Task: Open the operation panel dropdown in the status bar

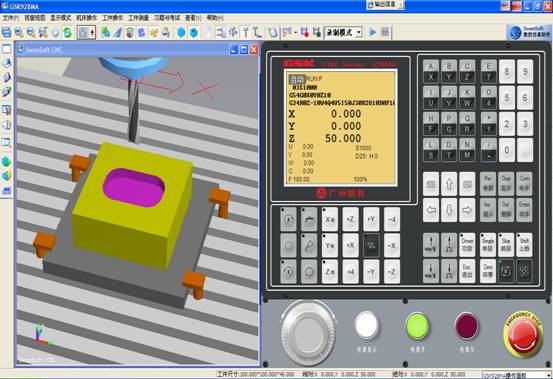Action: tap(516, 375)
